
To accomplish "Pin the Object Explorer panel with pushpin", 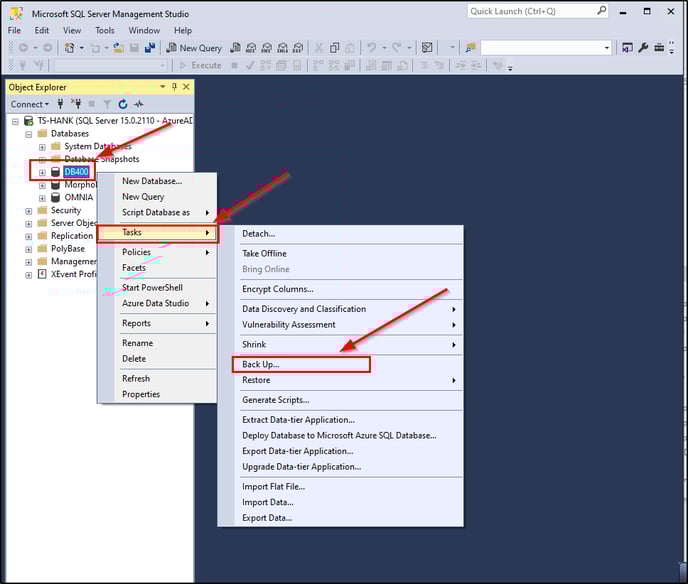I will [x=174, y=87].
